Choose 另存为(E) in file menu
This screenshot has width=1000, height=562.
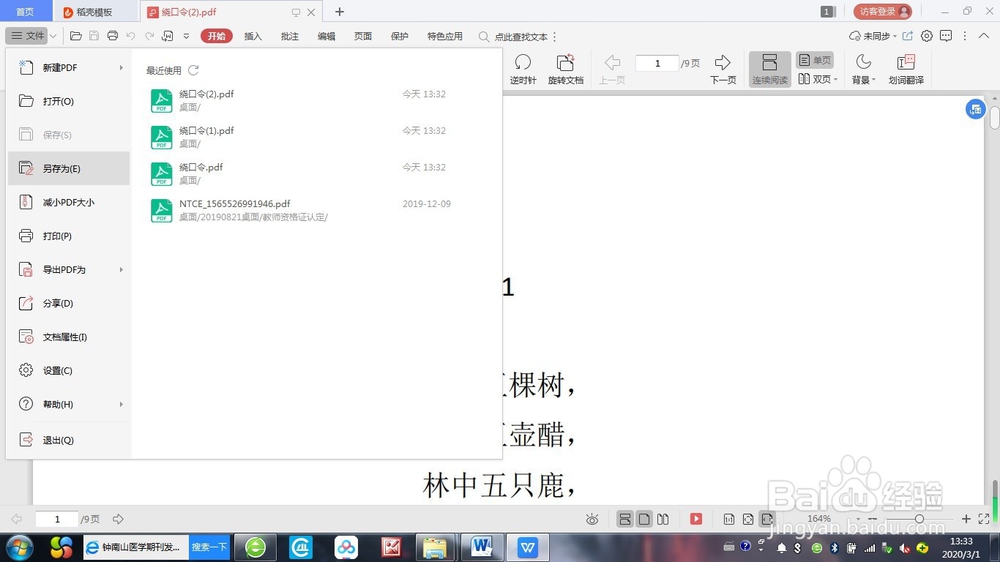(69, 168)
